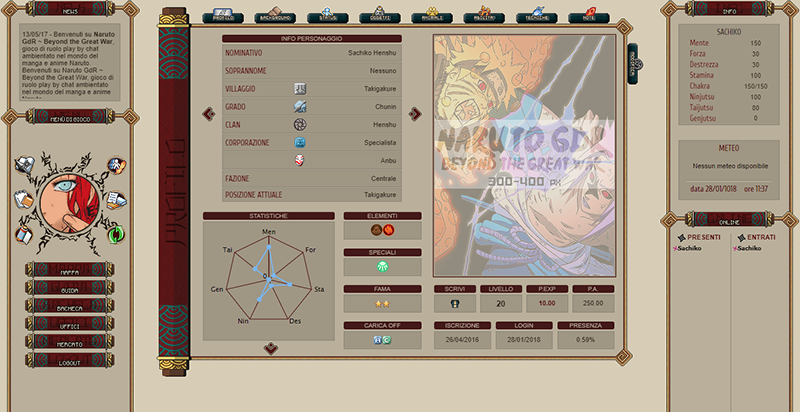Image resolution: width=800 pixels, height=412 pixels.
Task: Go to the Oggetti tab
Action: (x=380, y=15)
